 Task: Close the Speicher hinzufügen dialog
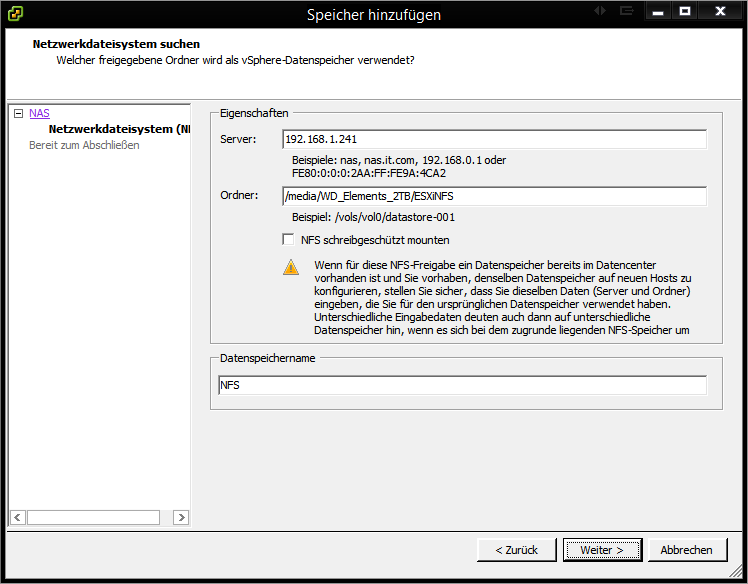[721, 11]
